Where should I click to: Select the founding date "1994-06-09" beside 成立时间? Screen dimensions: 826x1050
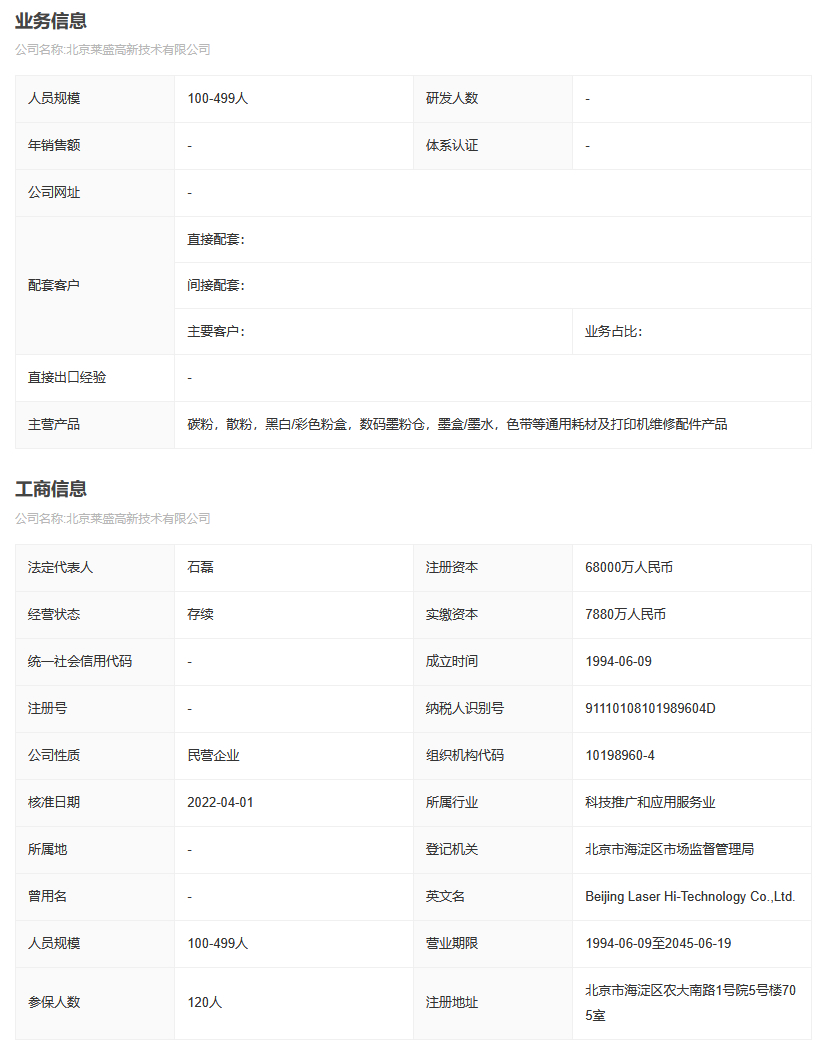(618, 662)
